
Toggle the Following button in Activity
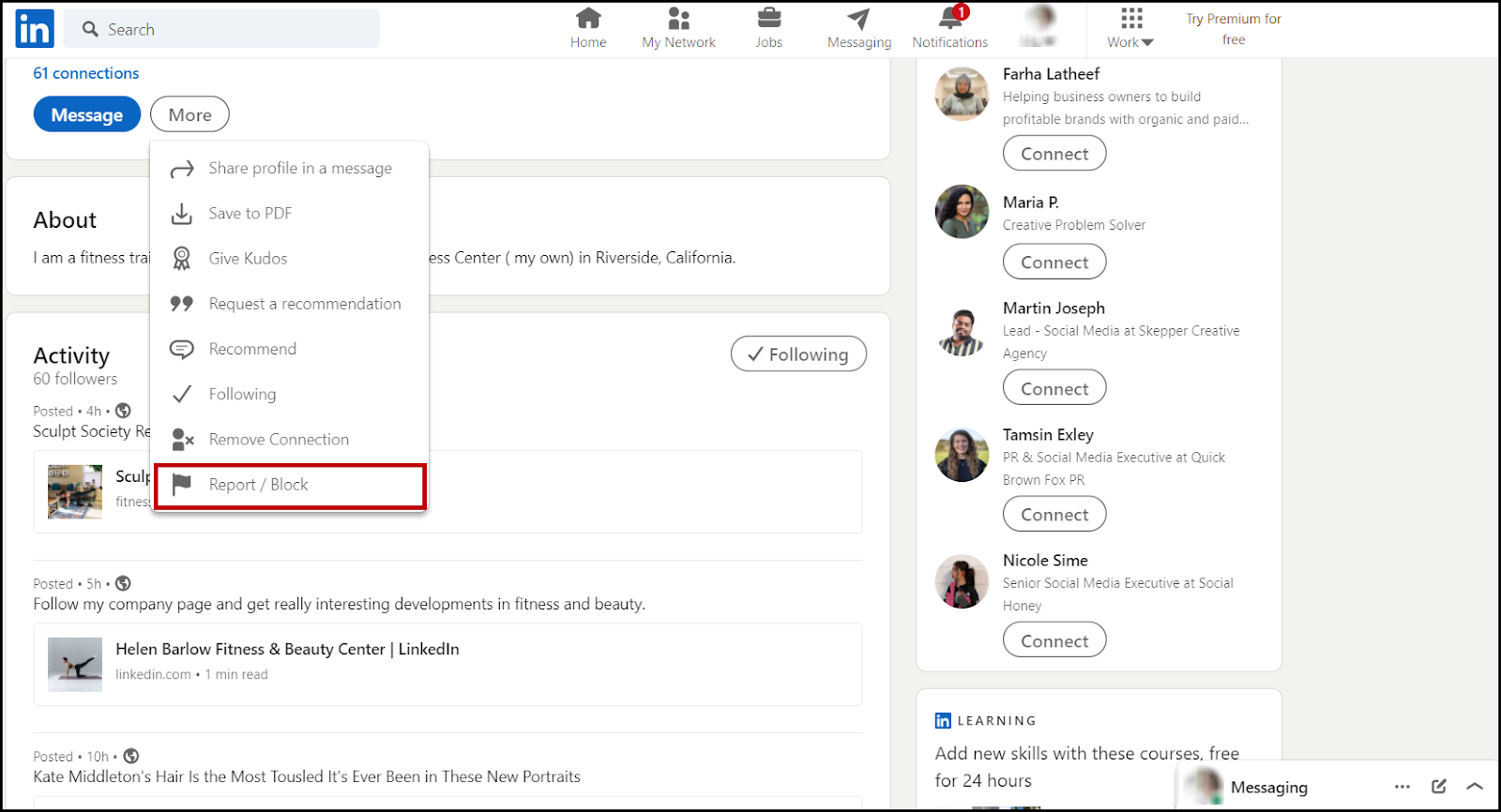coord(798,353)
